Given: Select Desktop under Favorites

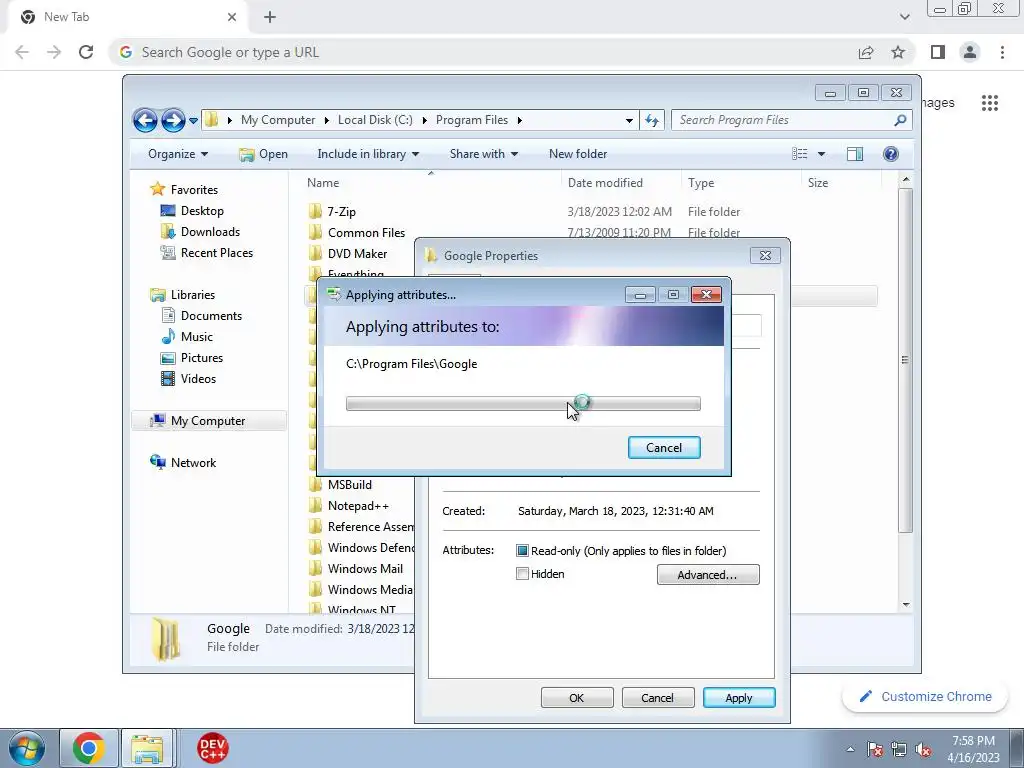Looking at the screenshot, I should [x=202, y=211].
